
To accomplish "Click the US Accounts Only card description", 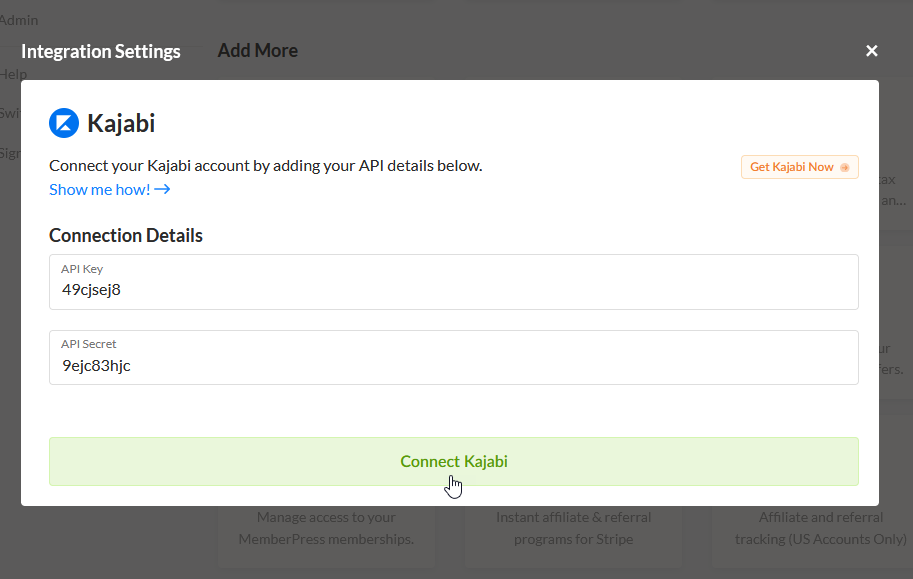I will click(820, 528).
